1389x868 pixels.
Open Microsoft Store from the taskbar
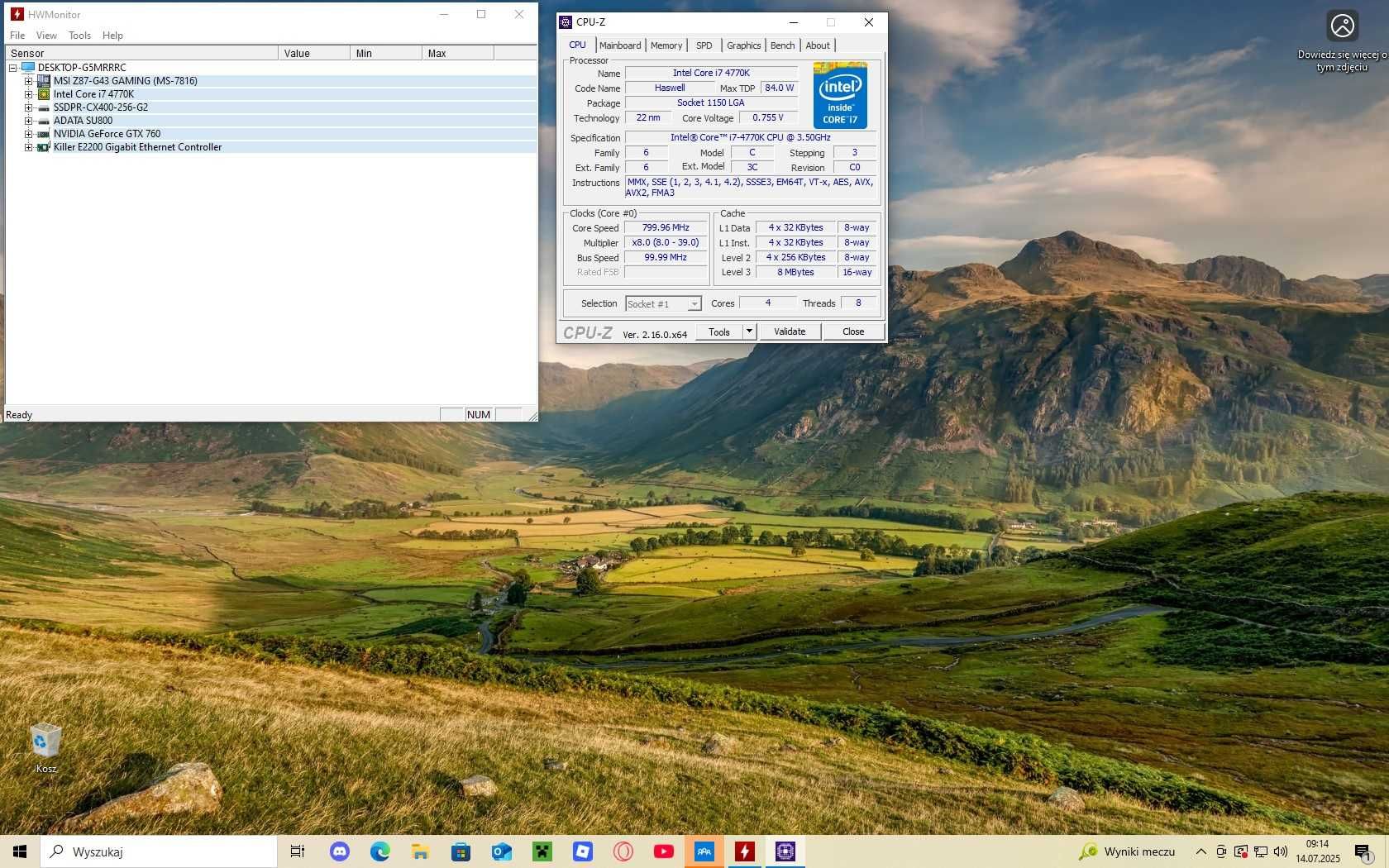pyautogui.click(x=461, y=851)
